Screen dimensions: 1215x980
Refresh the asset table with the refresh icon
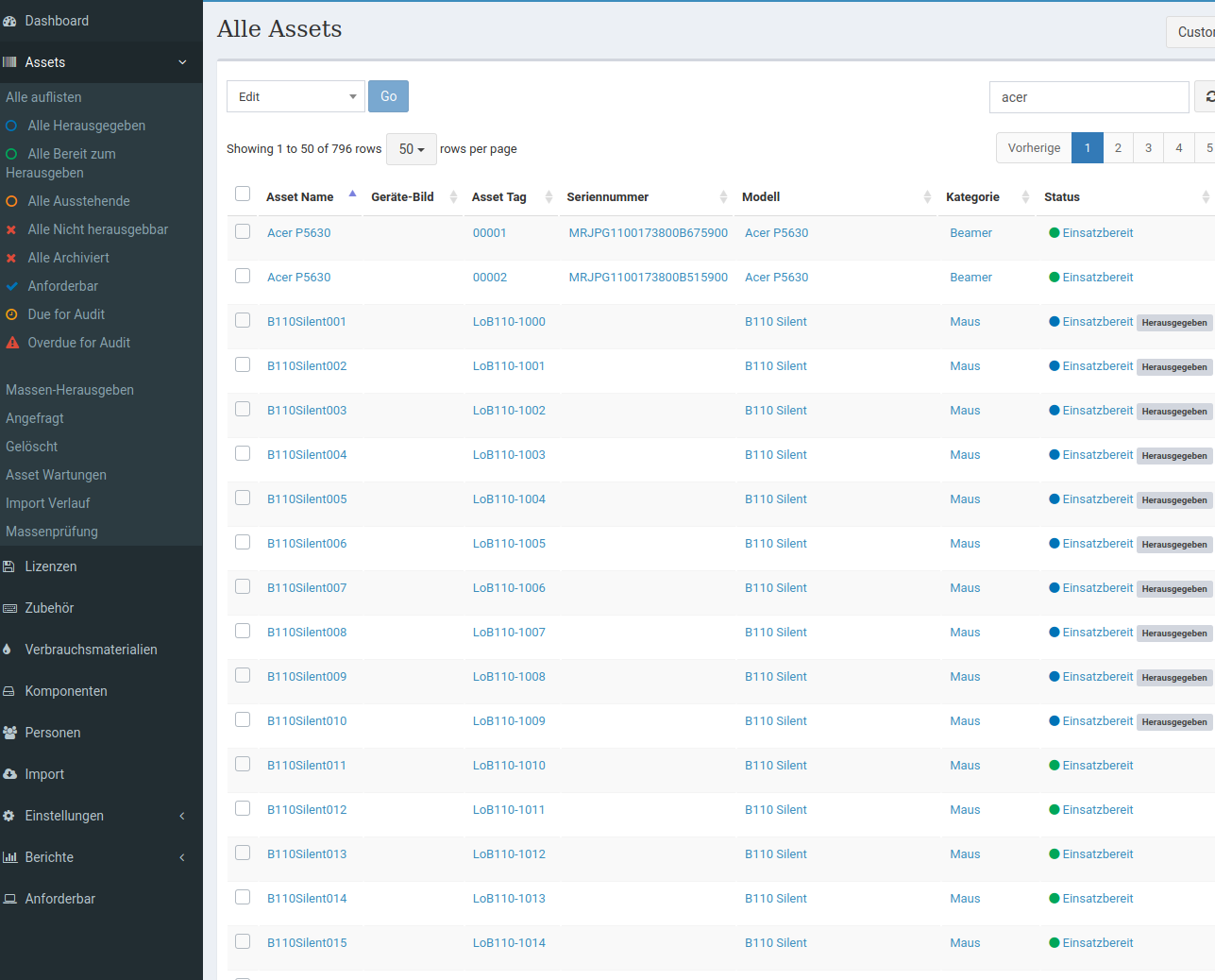pos(1209,96)
